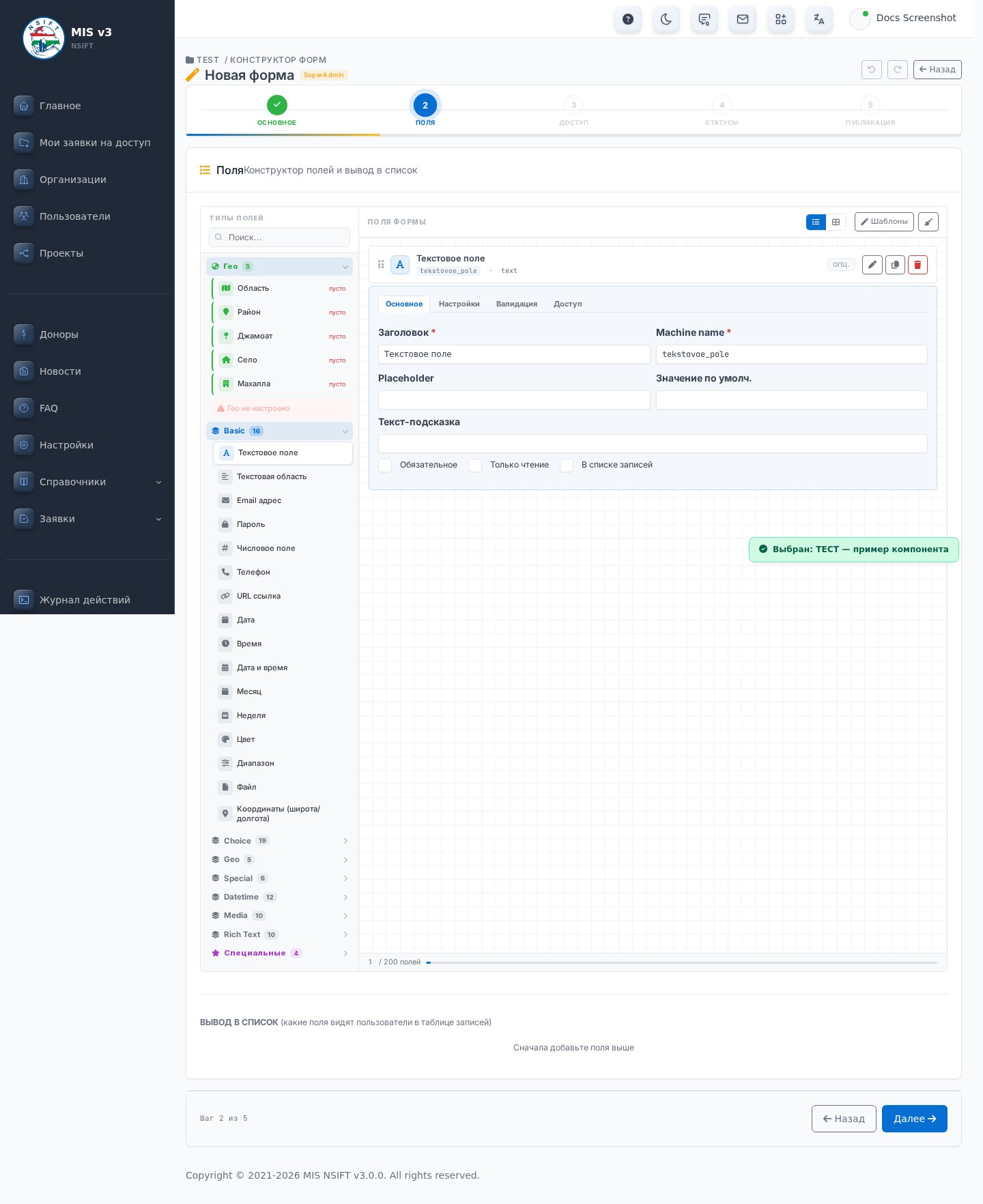Viewport: 983px width, 1204px height.
Task: Open the mail envelope icon
Action: 743,19
